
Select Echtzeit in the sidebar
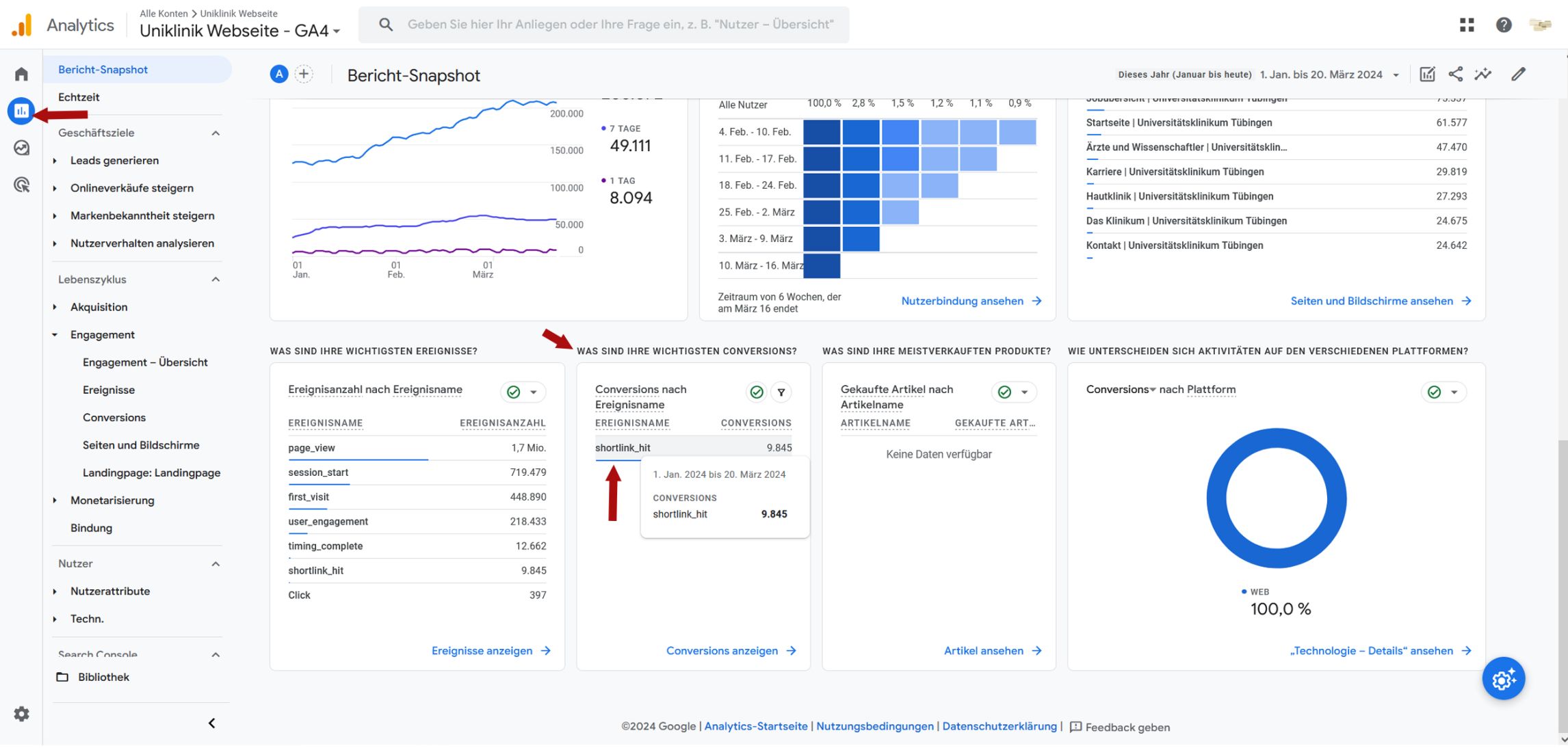[79, 97]
